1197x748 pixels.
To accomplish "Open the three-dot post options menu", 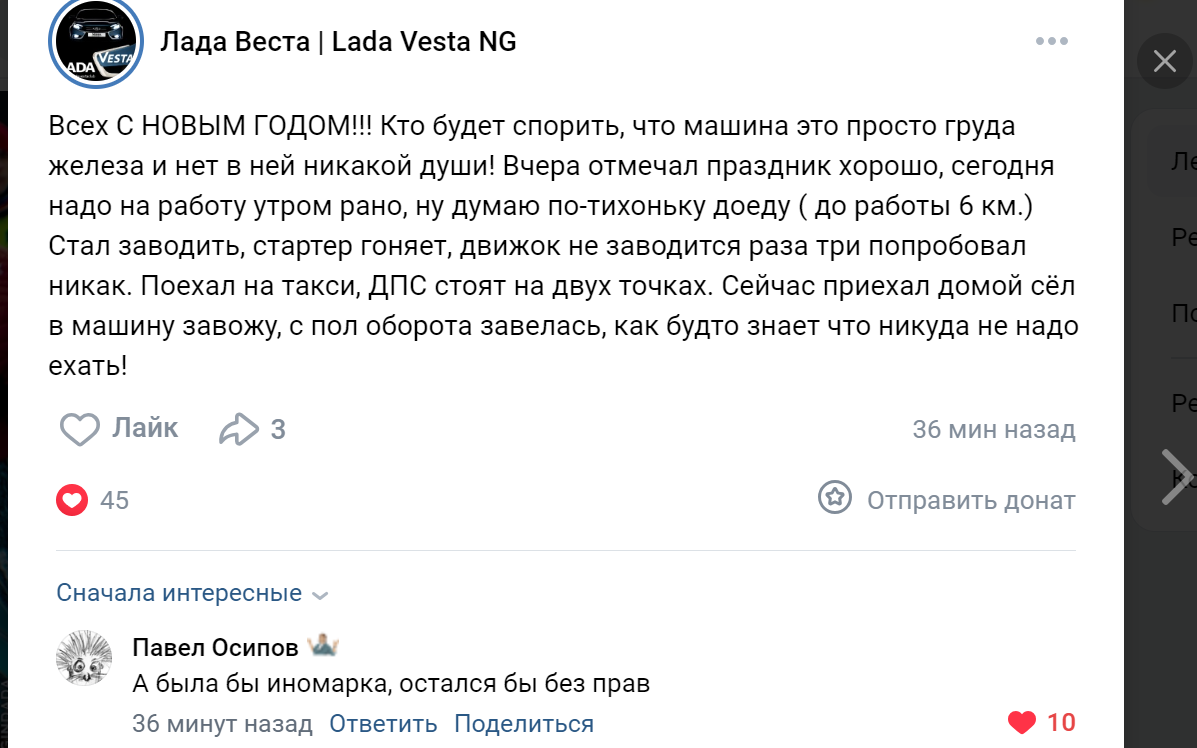I will click(x=1052, y=42).
